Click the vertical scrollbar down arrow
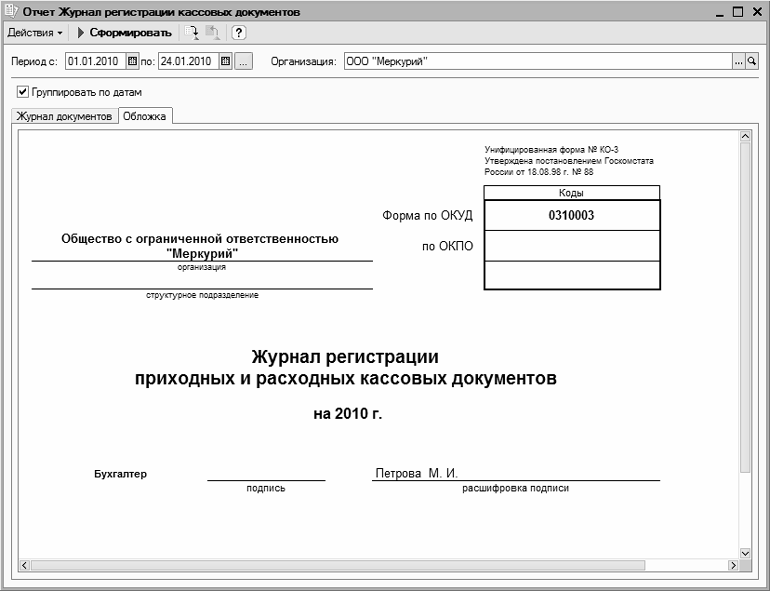This screenshot has width=770, height=591. point(744,552)
